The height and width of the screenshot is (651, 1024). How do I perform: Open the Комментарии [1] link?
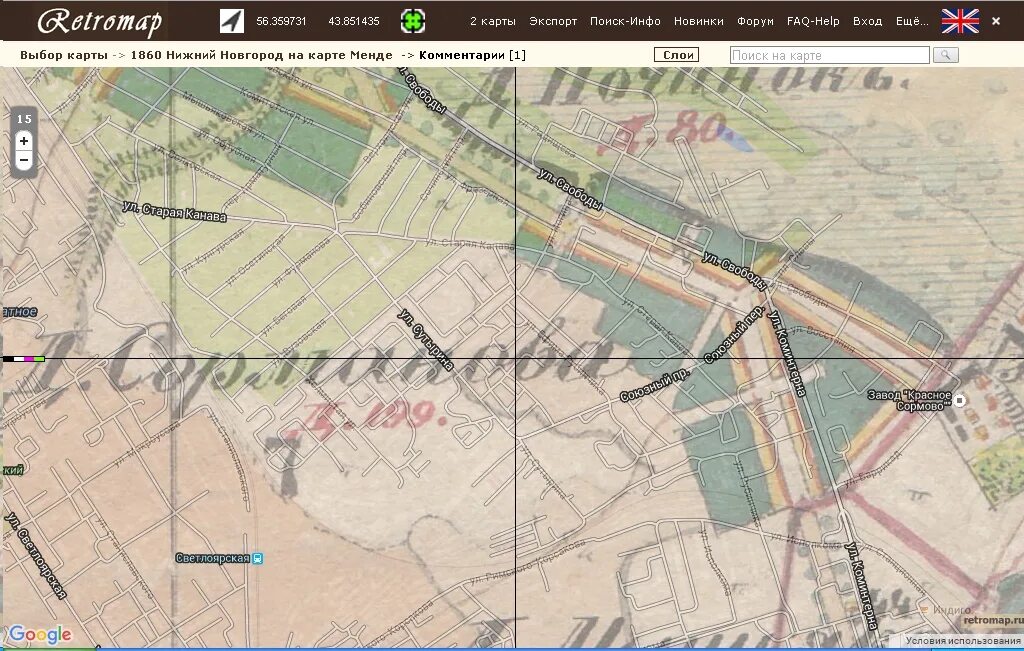coord(472,55)
